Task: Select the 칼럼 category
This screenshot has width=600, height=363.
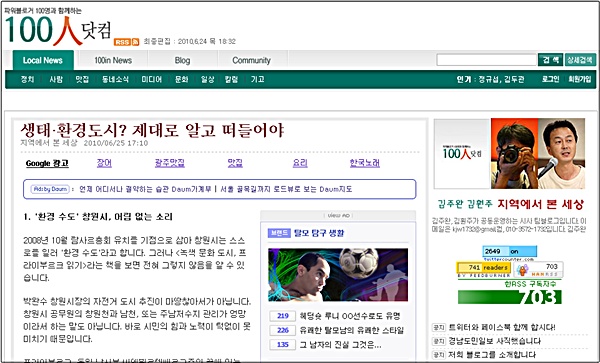Action: coord(232,79)
